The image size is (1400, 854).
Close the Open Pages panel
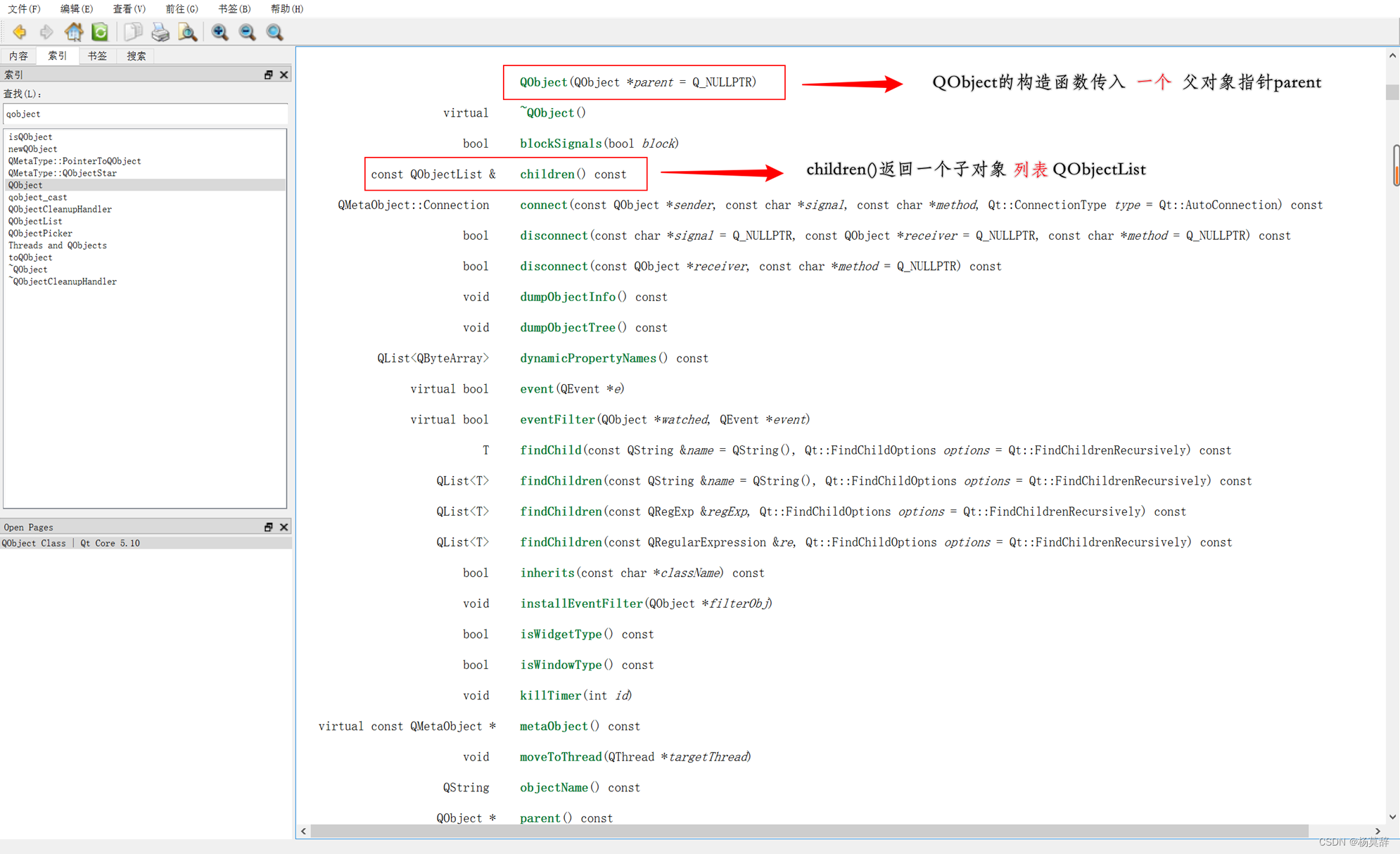[284, 527]
